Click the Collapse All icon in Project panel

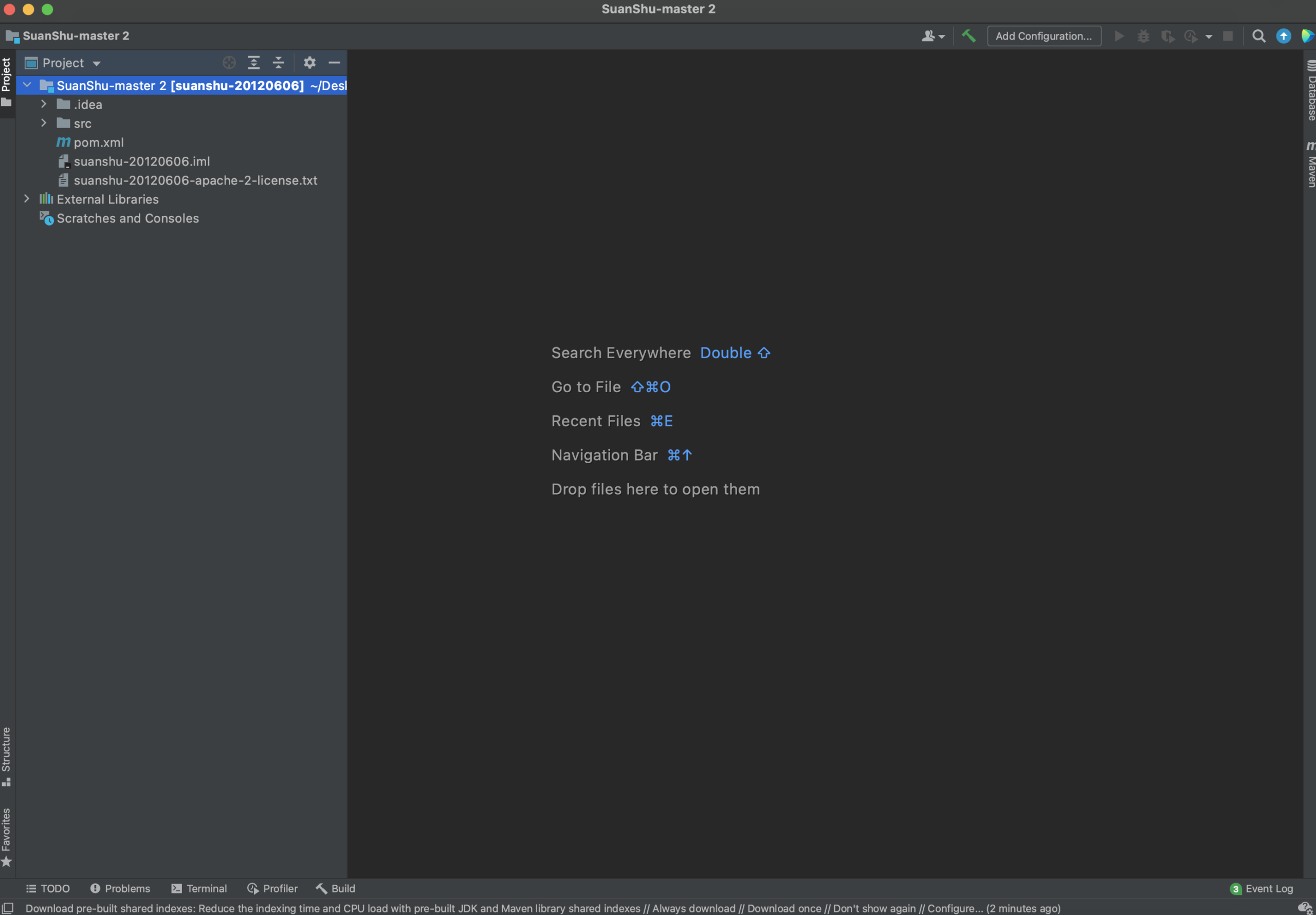click(279, 63)
